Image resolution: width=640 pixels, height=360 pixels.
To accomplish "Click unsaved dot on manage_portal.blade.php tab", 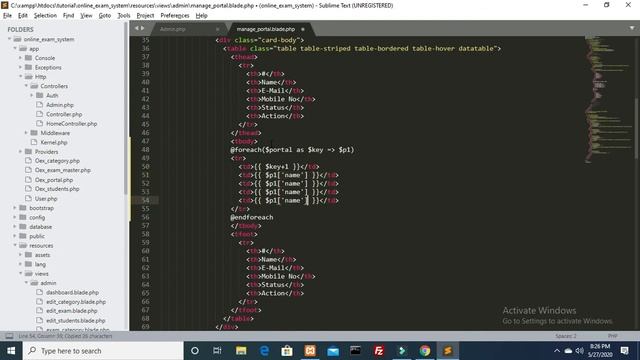I will click(x=303, y=29).
